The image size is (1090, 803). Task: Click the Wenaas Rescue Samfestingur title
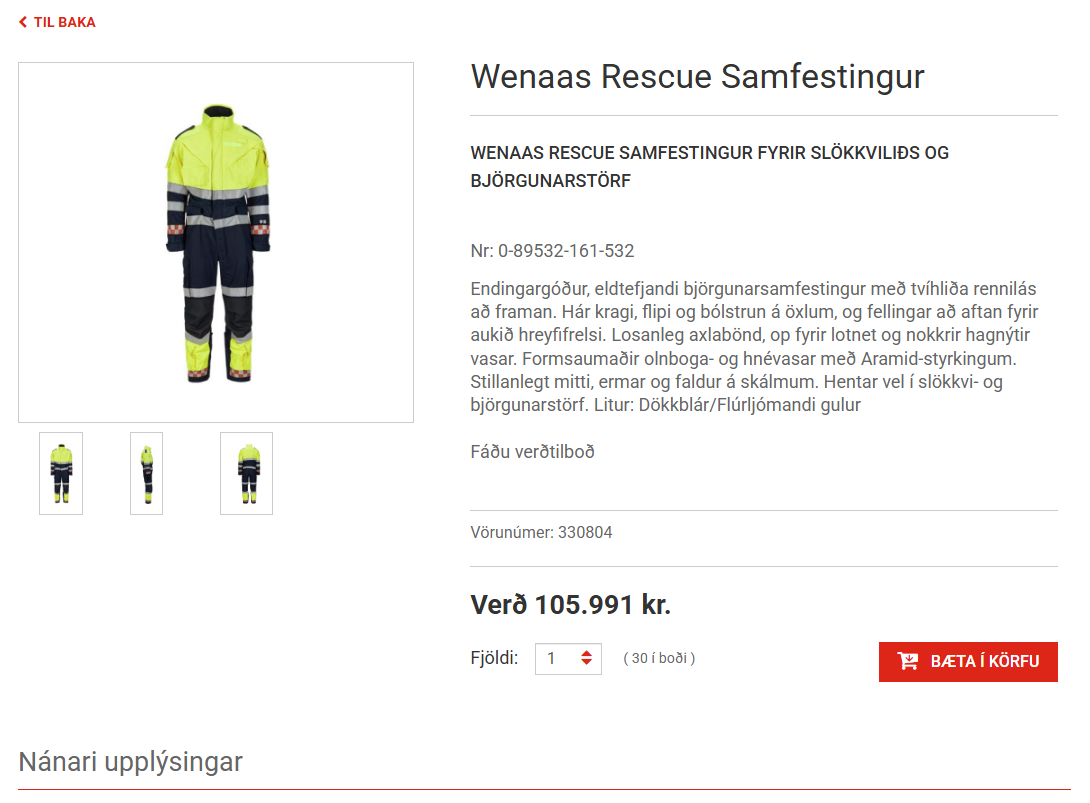(697, 76)
